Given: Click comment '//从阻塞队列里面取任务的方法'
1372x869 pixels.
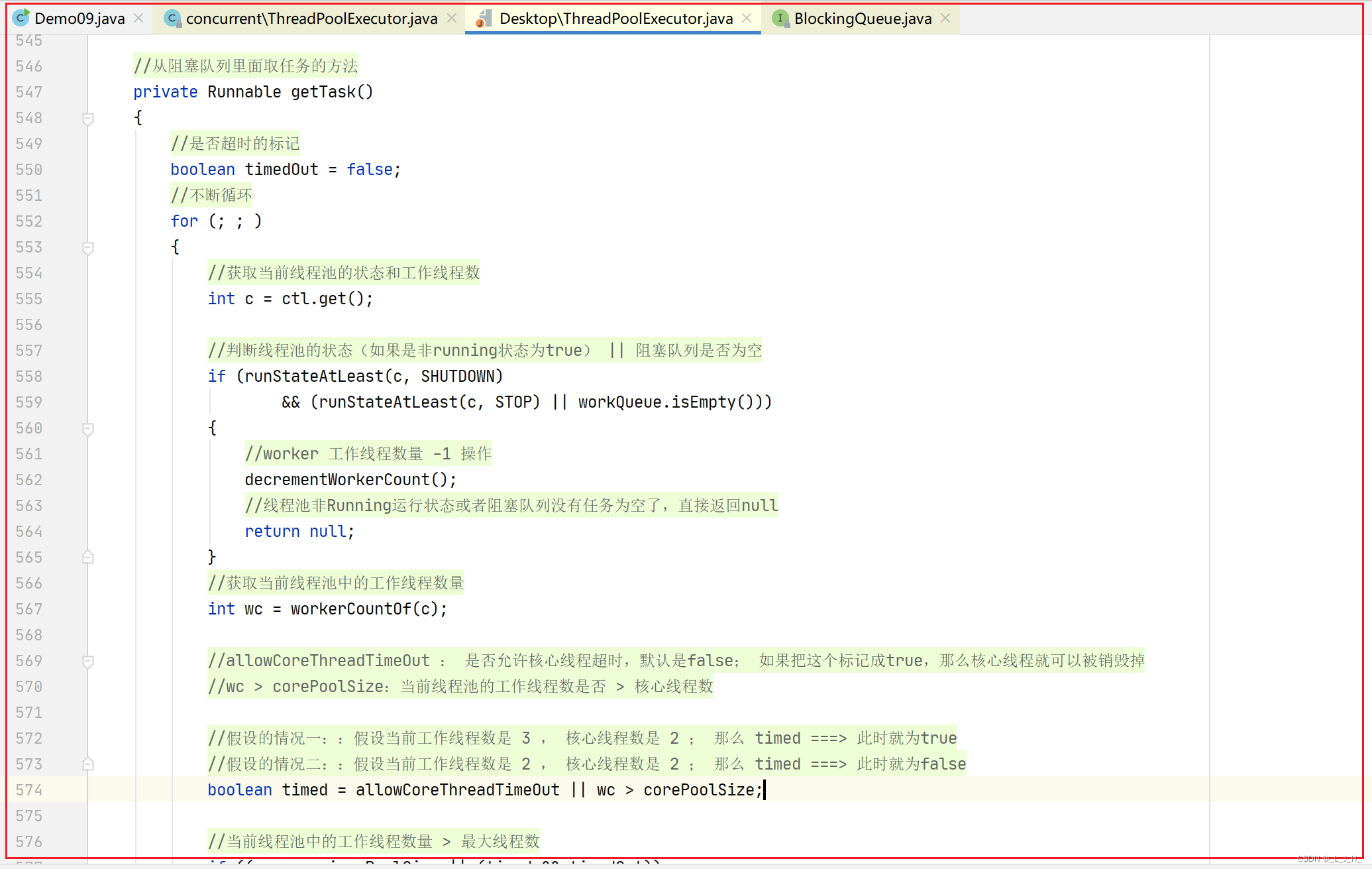Looking at the screenshot, I should [x=246, y=66].
